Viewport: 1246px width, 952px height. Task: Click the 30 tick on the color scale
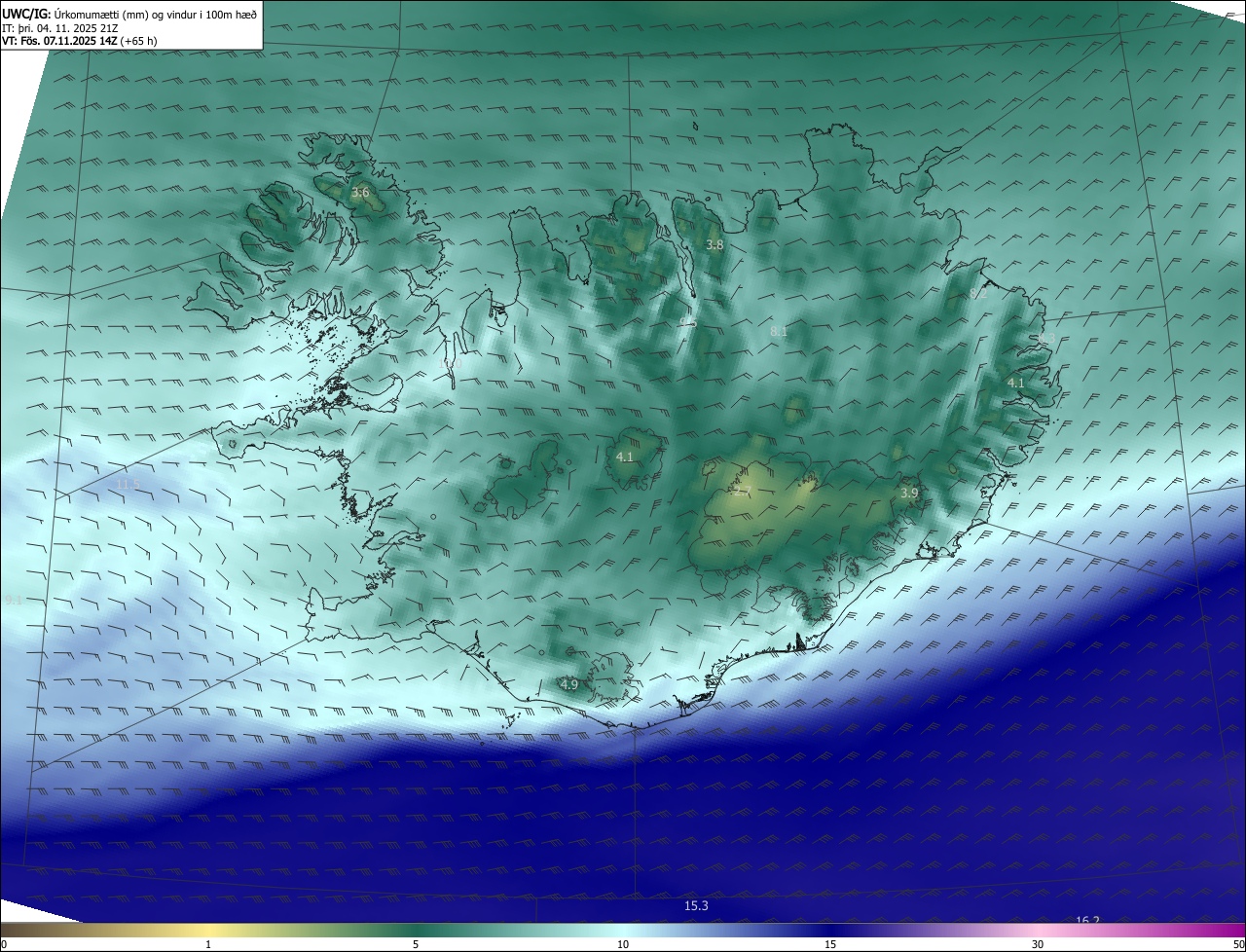coord(1038,944)
